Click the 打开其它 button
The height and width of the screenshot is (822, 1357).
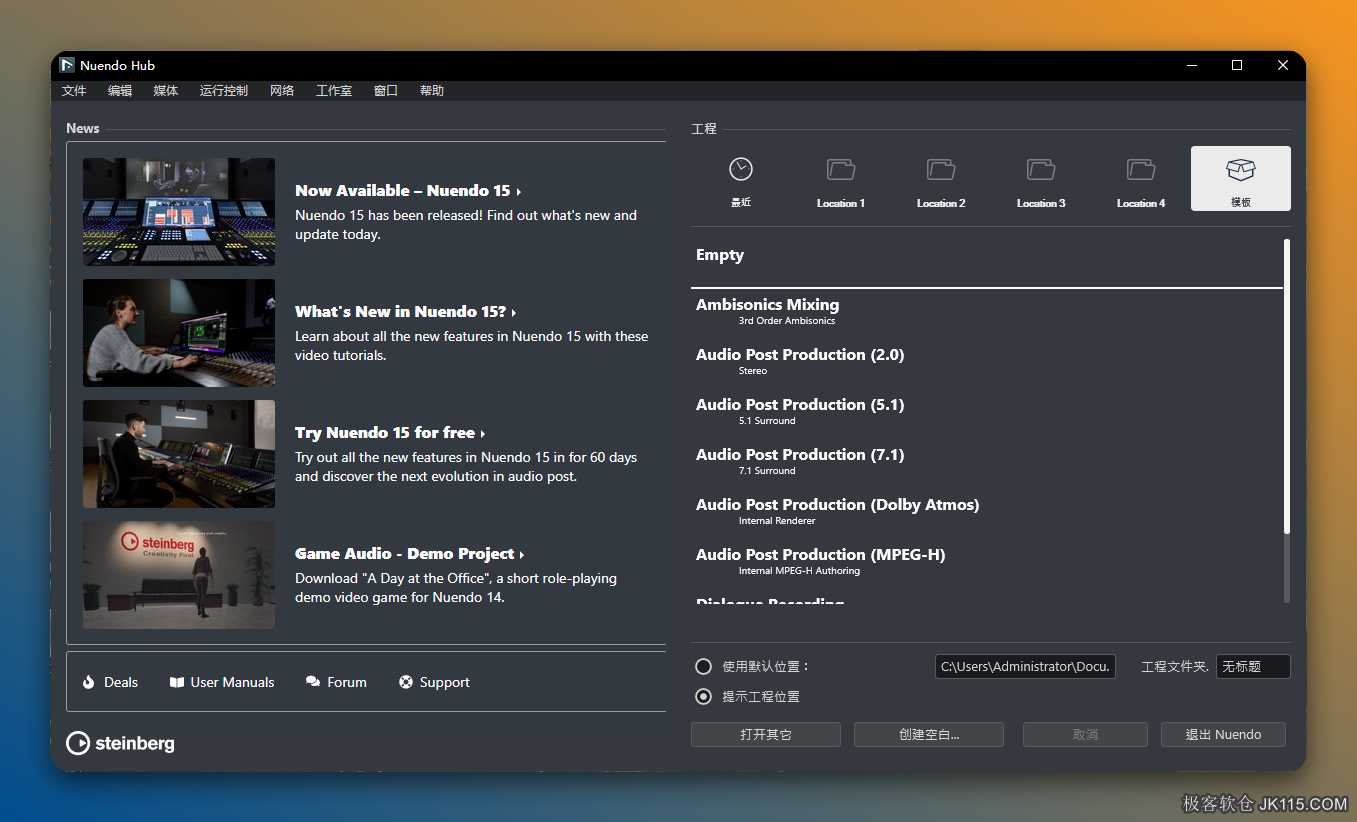(x=766, y=735)
